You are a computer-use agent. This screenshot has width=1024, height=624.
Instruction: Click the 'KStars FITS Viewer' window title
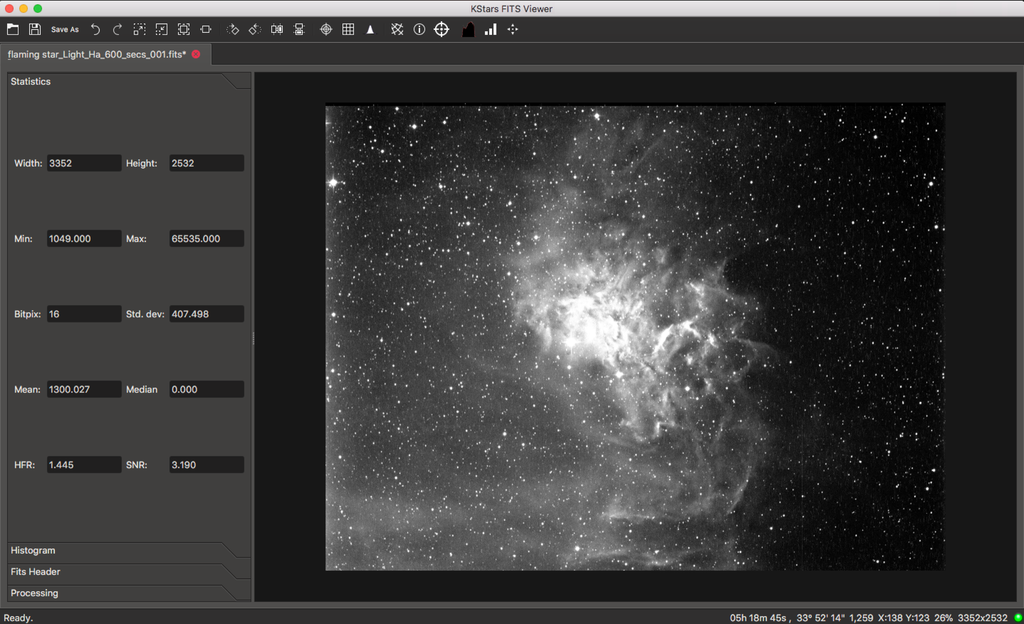click(x=511, y=8)
